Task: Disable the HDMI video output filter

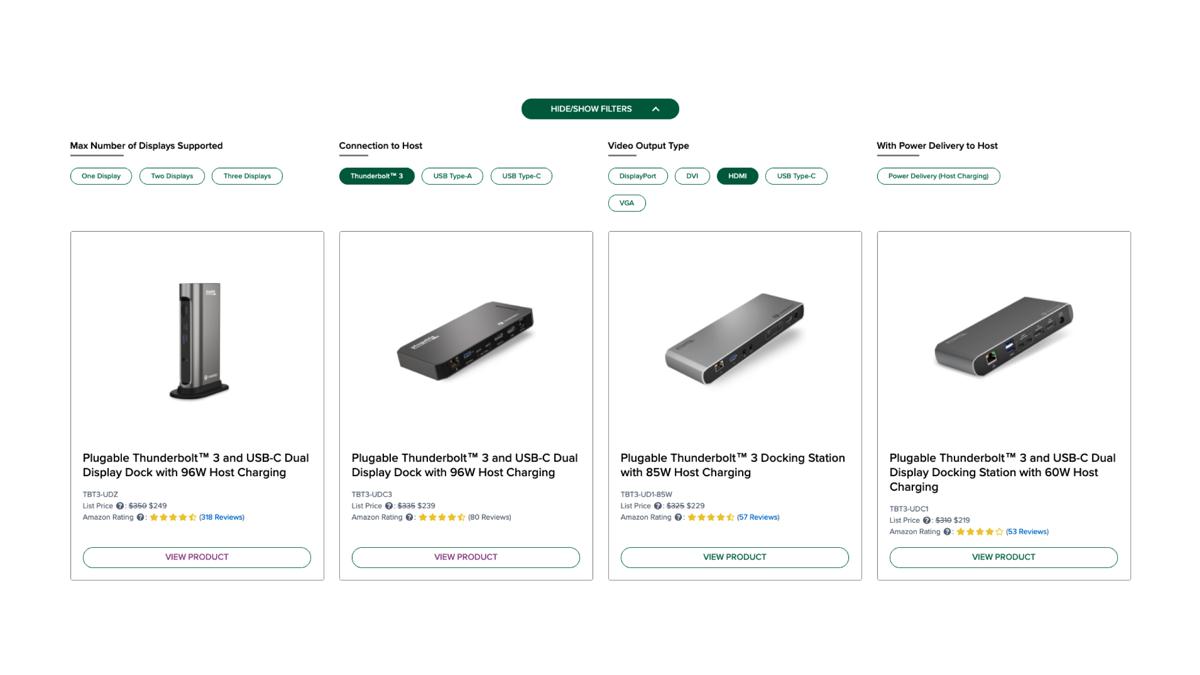Action: click(x=737, y=175)
